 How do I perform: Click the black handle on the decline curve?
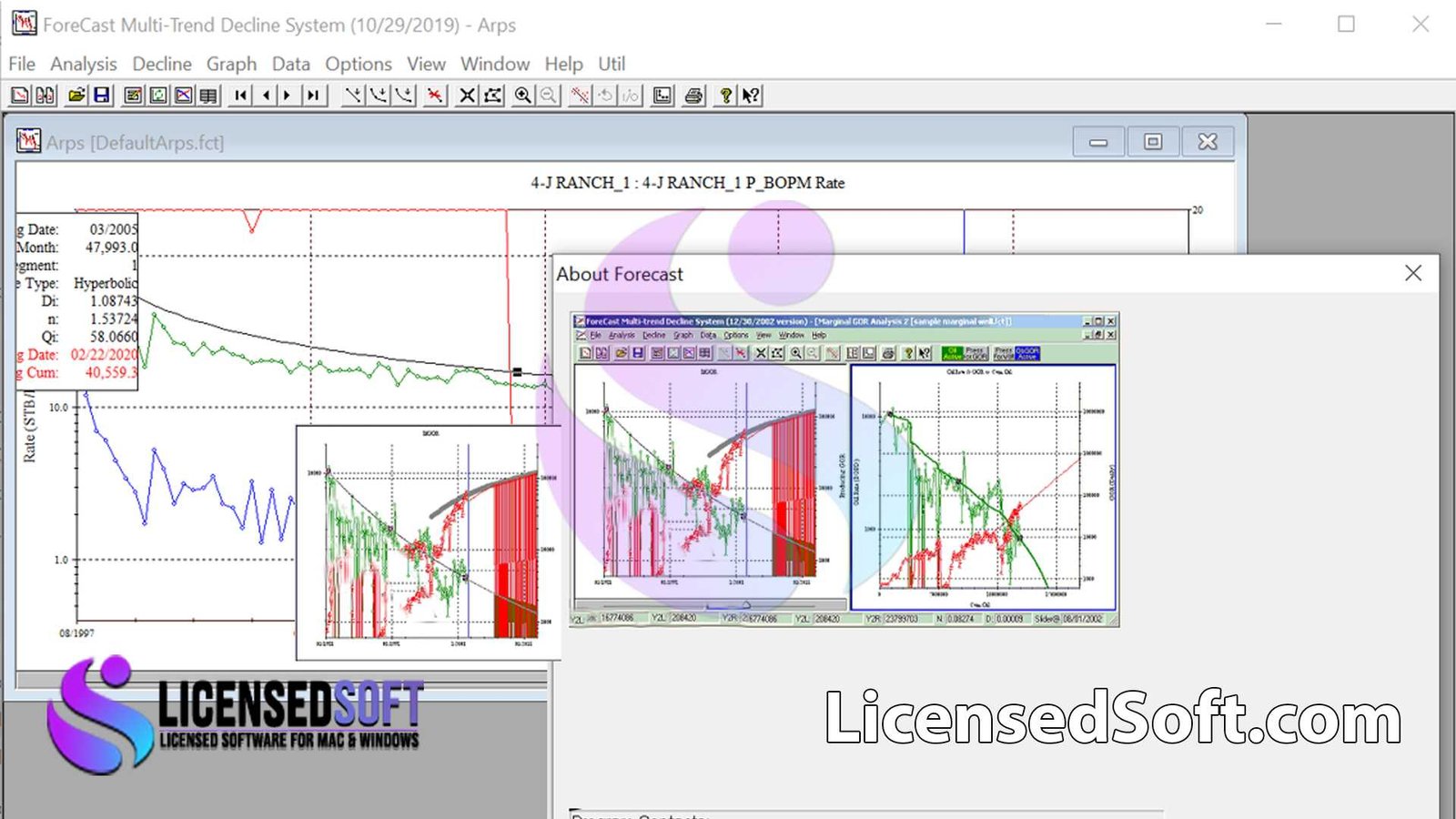[x=517, y=372]
